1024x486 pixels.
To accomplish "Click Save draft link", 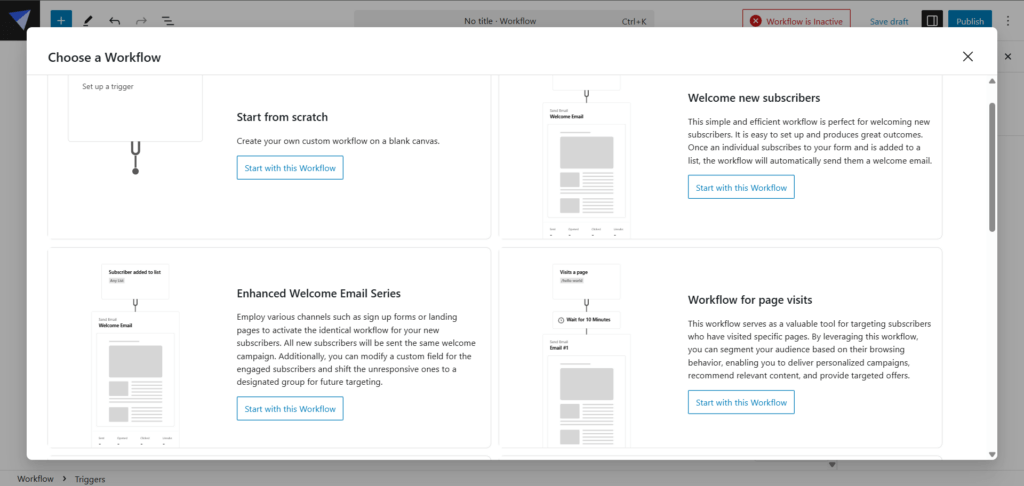I will click(x=889, y=21).
